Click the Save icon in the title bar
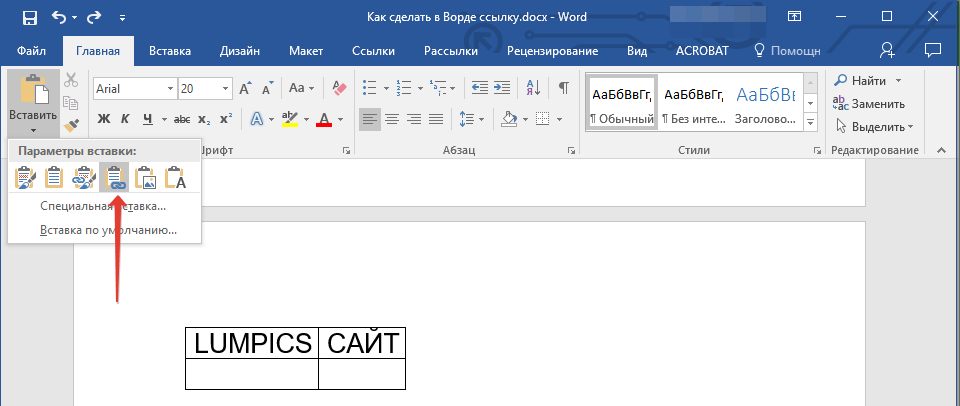 29,18
